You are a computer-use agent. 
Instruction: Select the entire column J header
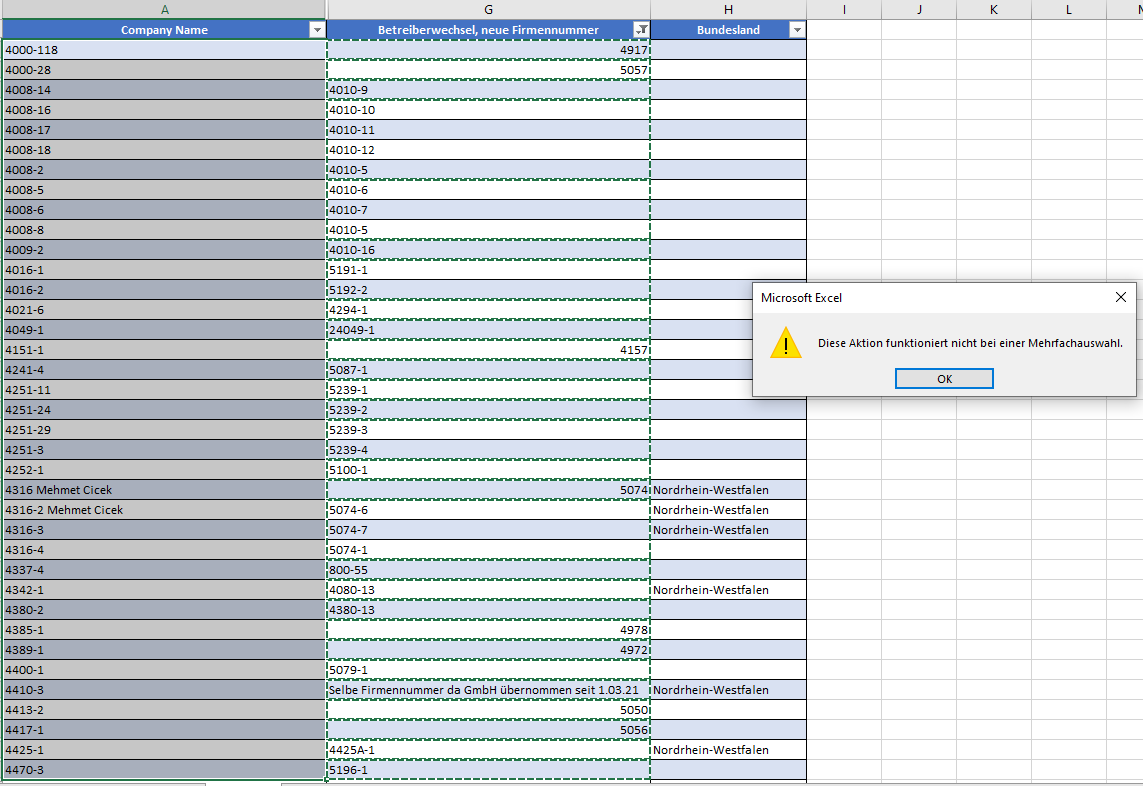point(918,9)
